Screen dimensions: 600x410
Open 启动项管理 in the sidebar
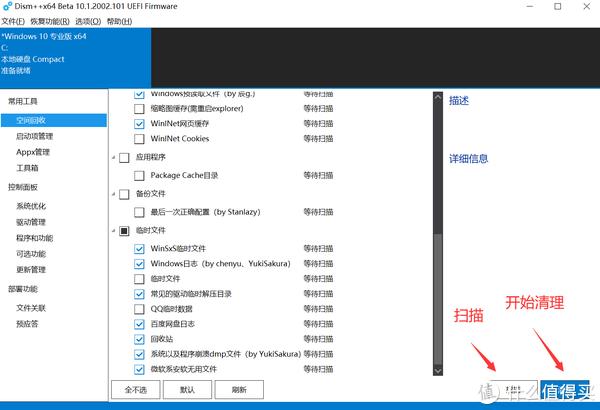tap(34, 136)
